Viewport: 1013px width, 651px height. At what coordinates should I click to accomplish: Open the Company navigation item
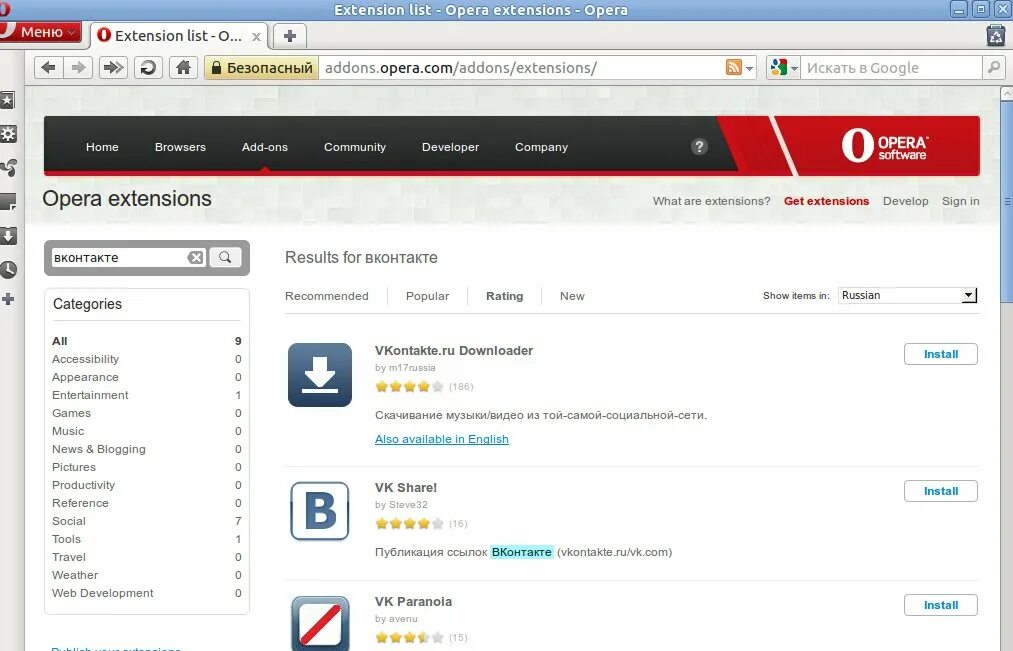point(541,147)
